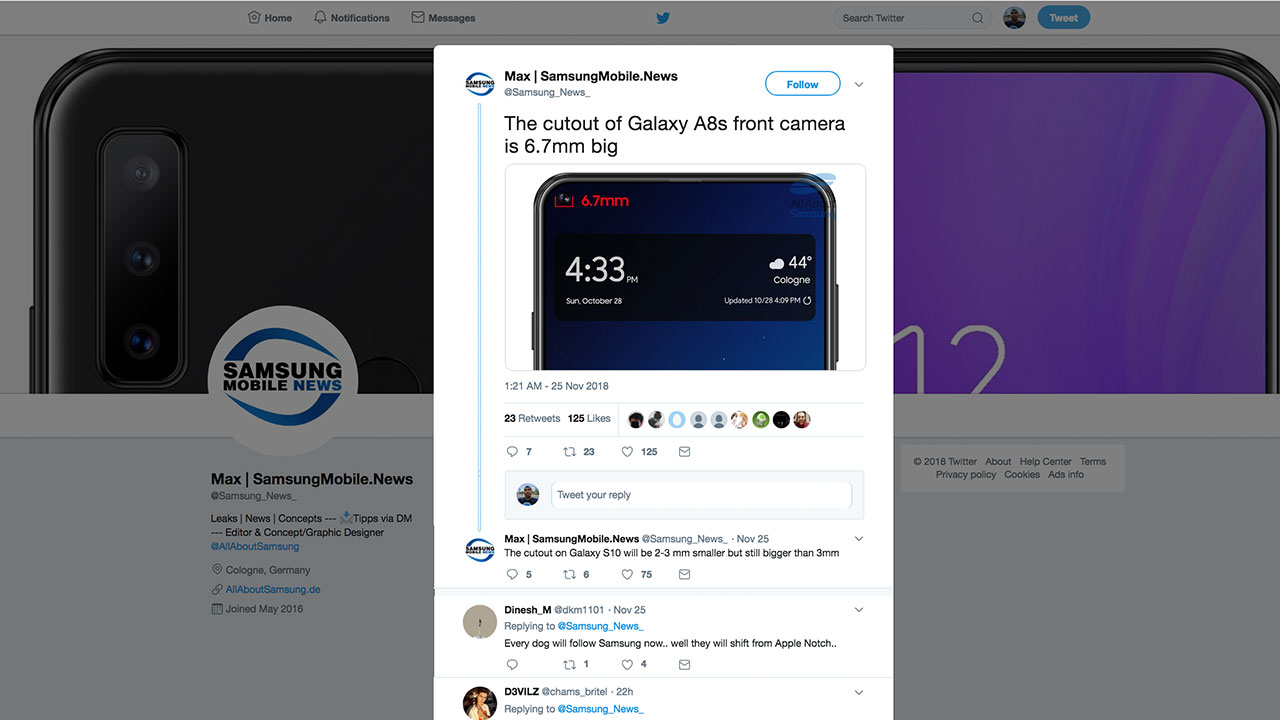1280x720 pixels.
Task: Open Dinesh_M's profile avatar
Action: coord(480,621)
